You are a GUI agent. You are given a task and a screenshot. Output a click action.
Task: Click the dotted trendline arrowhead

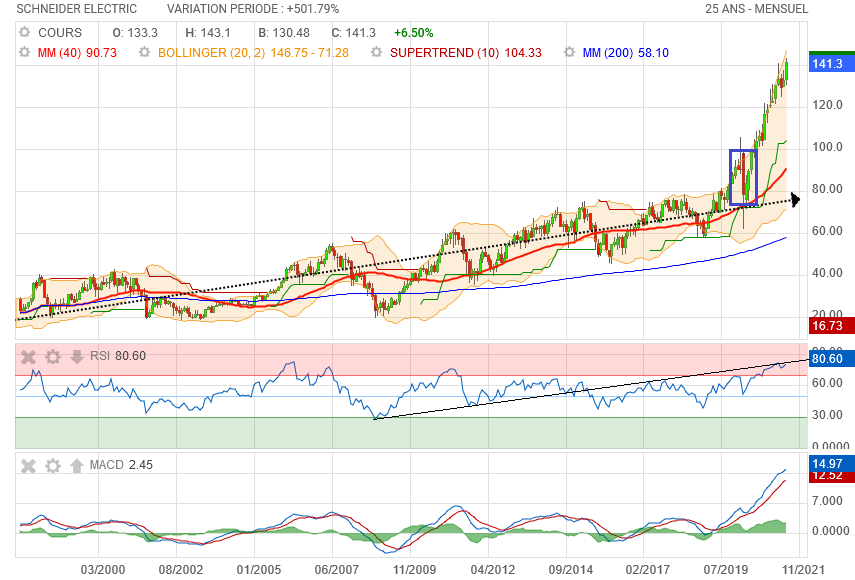(796, 200)
